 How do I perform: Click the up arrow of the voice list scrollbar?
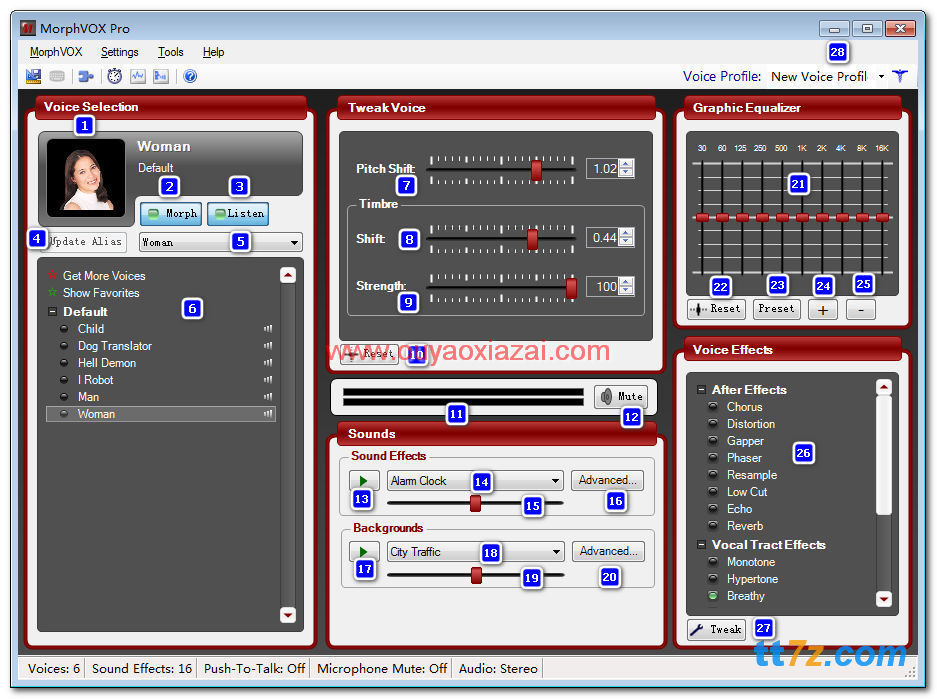(288, 275)
